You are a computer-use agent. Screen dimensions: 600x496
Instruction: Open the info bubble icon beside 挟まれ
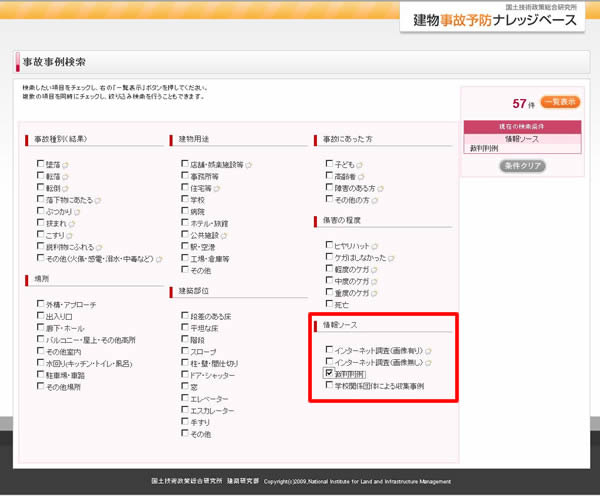coord(72,224)
